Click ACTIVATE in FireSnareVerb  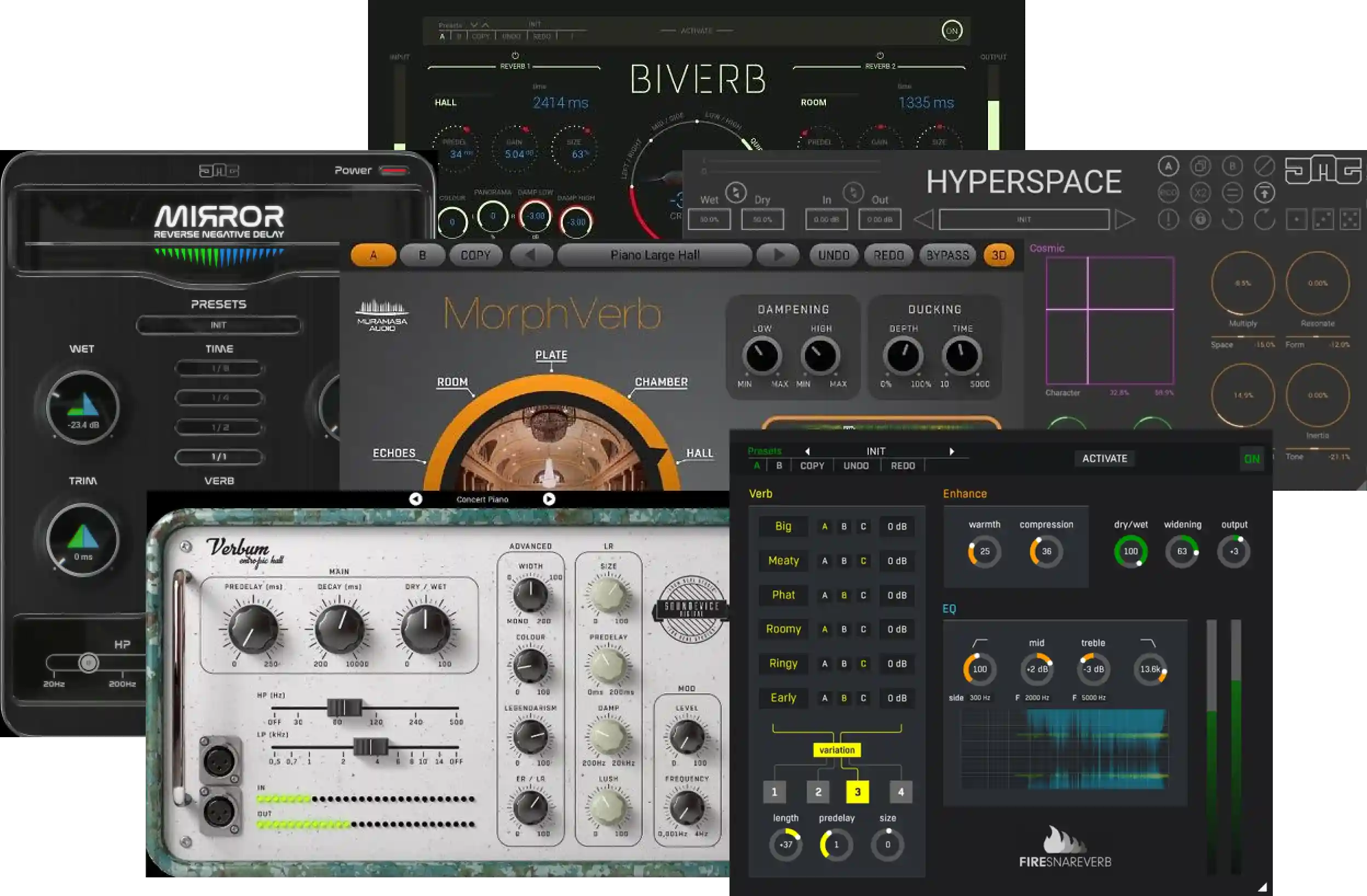click(1105, 459)
